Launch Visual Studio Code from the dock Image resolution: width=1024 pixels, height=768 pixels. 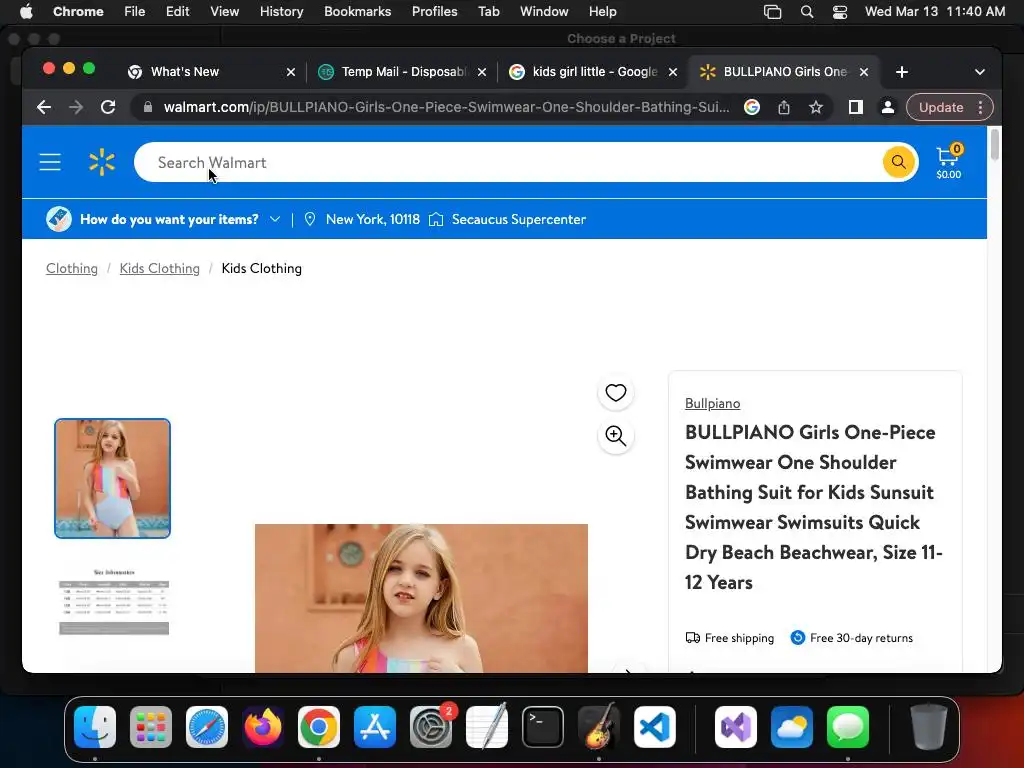click(654, 727)
